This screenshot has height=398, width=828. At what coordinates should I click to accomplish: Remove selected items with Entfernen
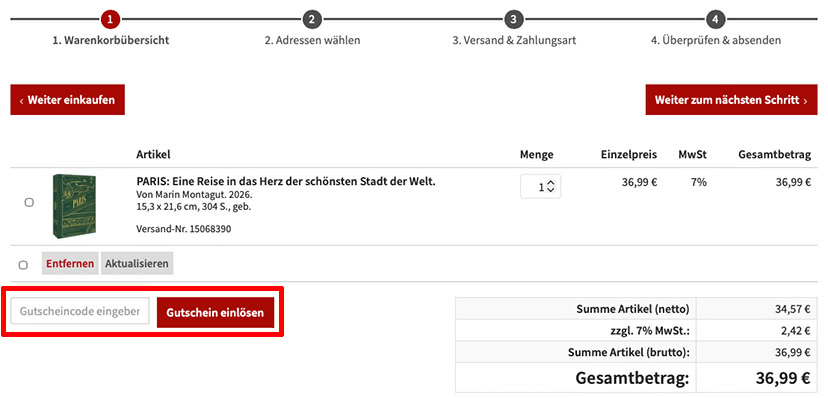(x=70, y=263)
